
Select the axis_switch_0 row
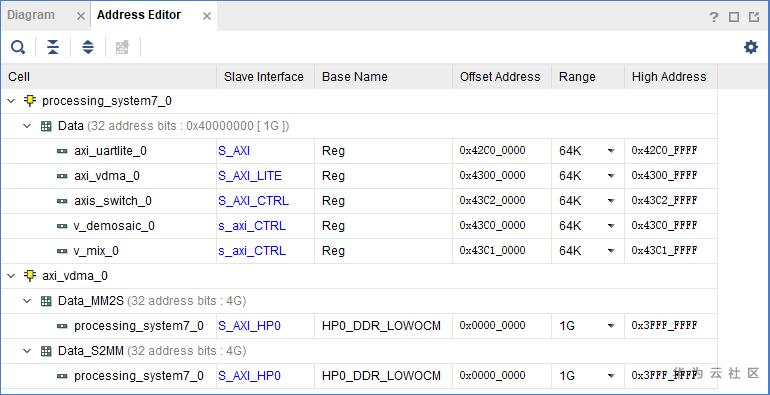pos(359,201)
